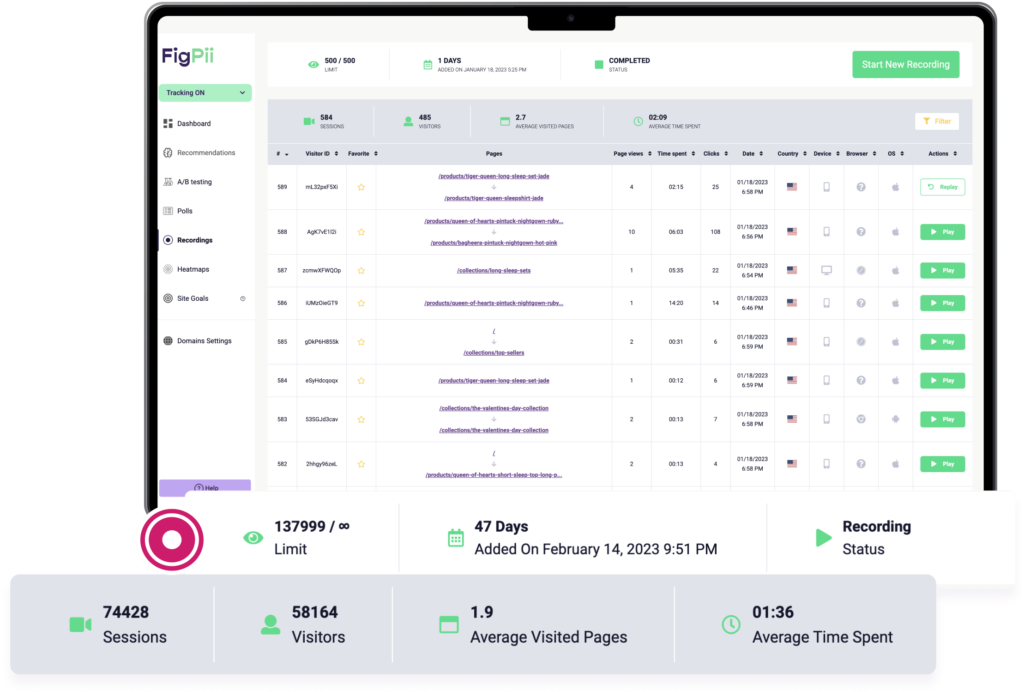The width and height of the screenshot is (1024, 692).
Task: Toggle favorite star for session 586
Action: click(x=361, y=303)
